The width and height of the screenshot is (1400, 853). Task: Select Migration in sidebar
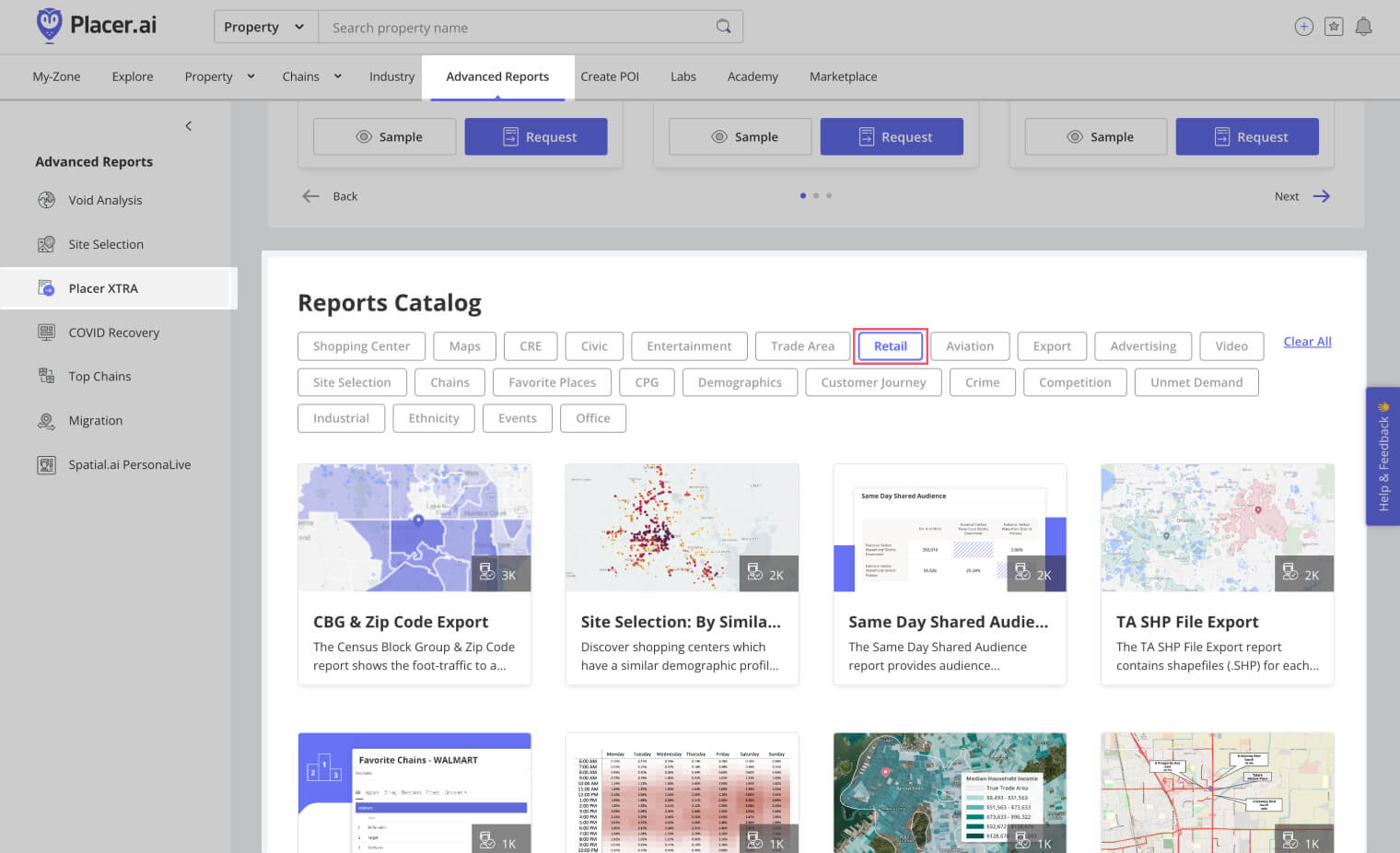pyautogui.click(x=95, y=420)
